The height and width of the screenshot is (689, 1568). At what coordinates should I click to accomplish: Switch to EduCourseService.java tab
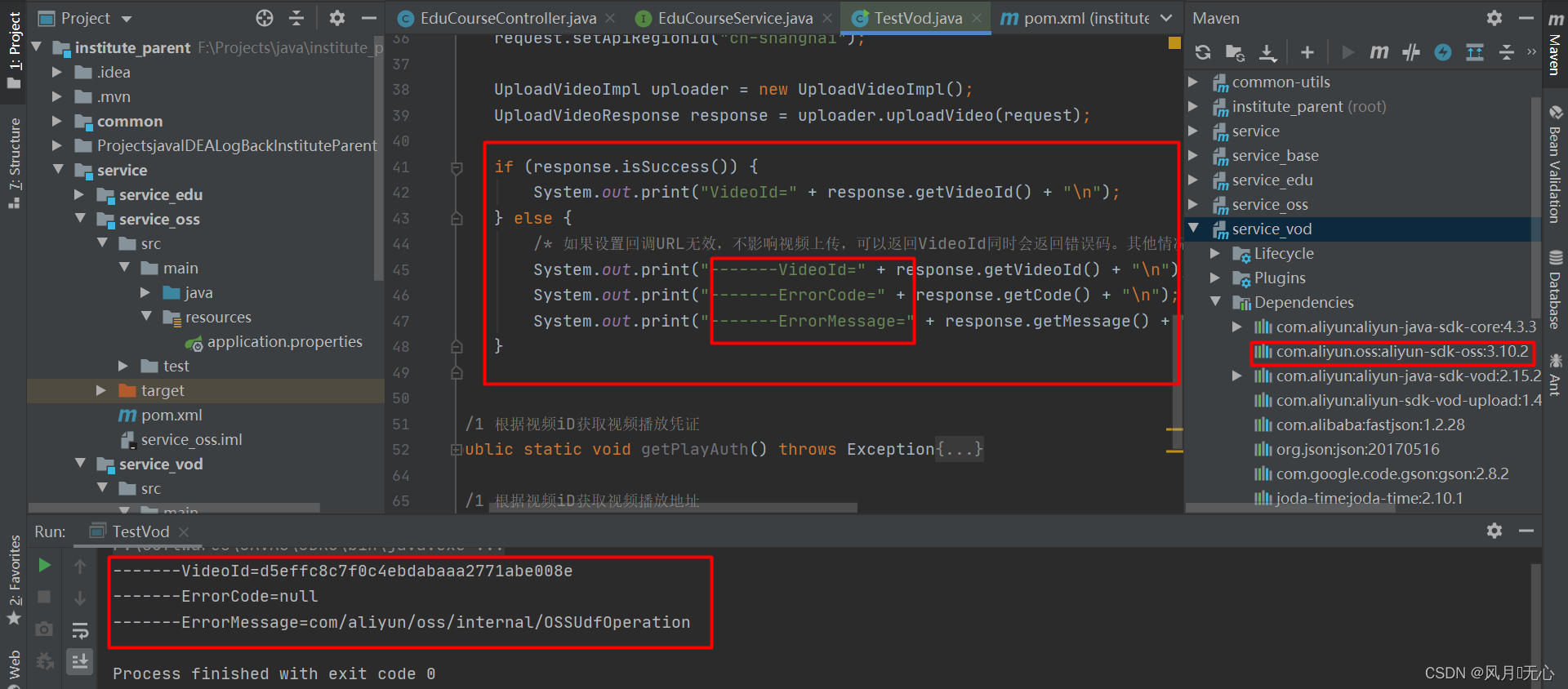734,18
